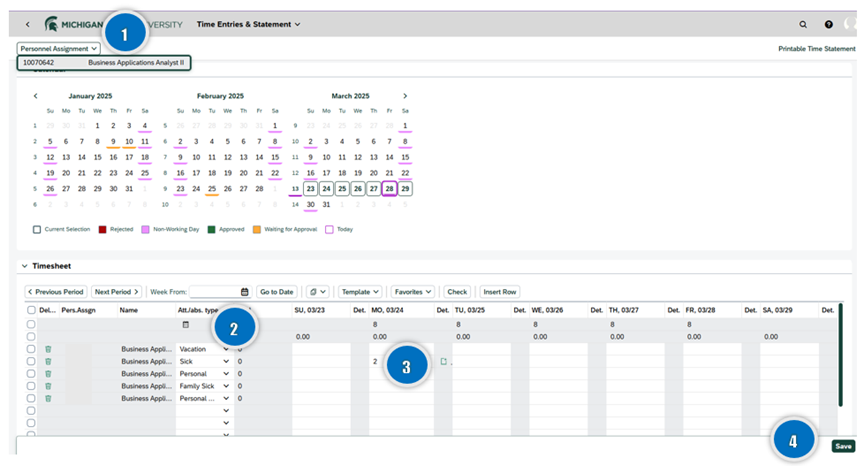This screenshot has height=466, width=864.
Task: Click the help question mark icon
Action: point(828,24)
